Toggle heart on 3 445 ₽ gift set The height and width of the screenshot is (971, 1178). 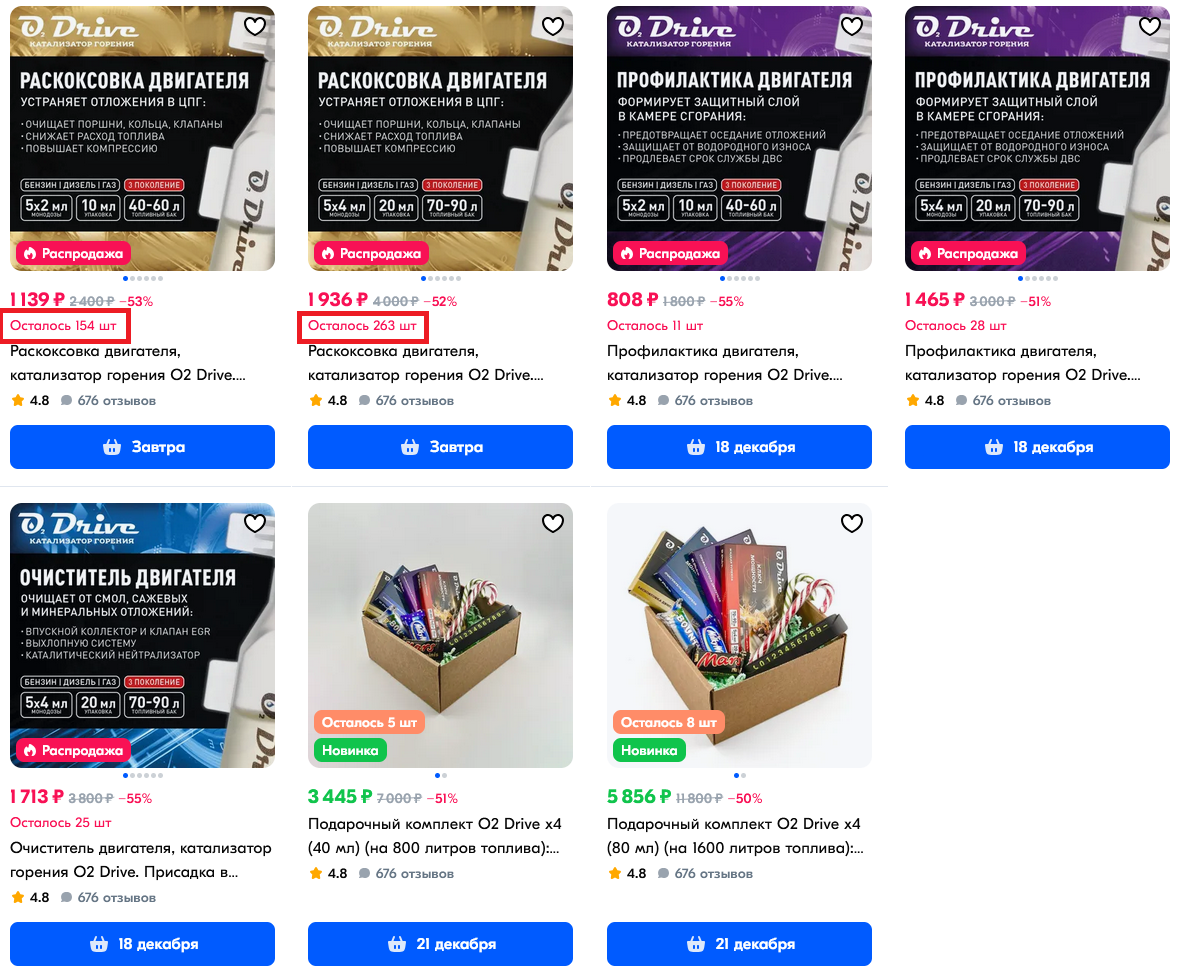click(553, 523)
